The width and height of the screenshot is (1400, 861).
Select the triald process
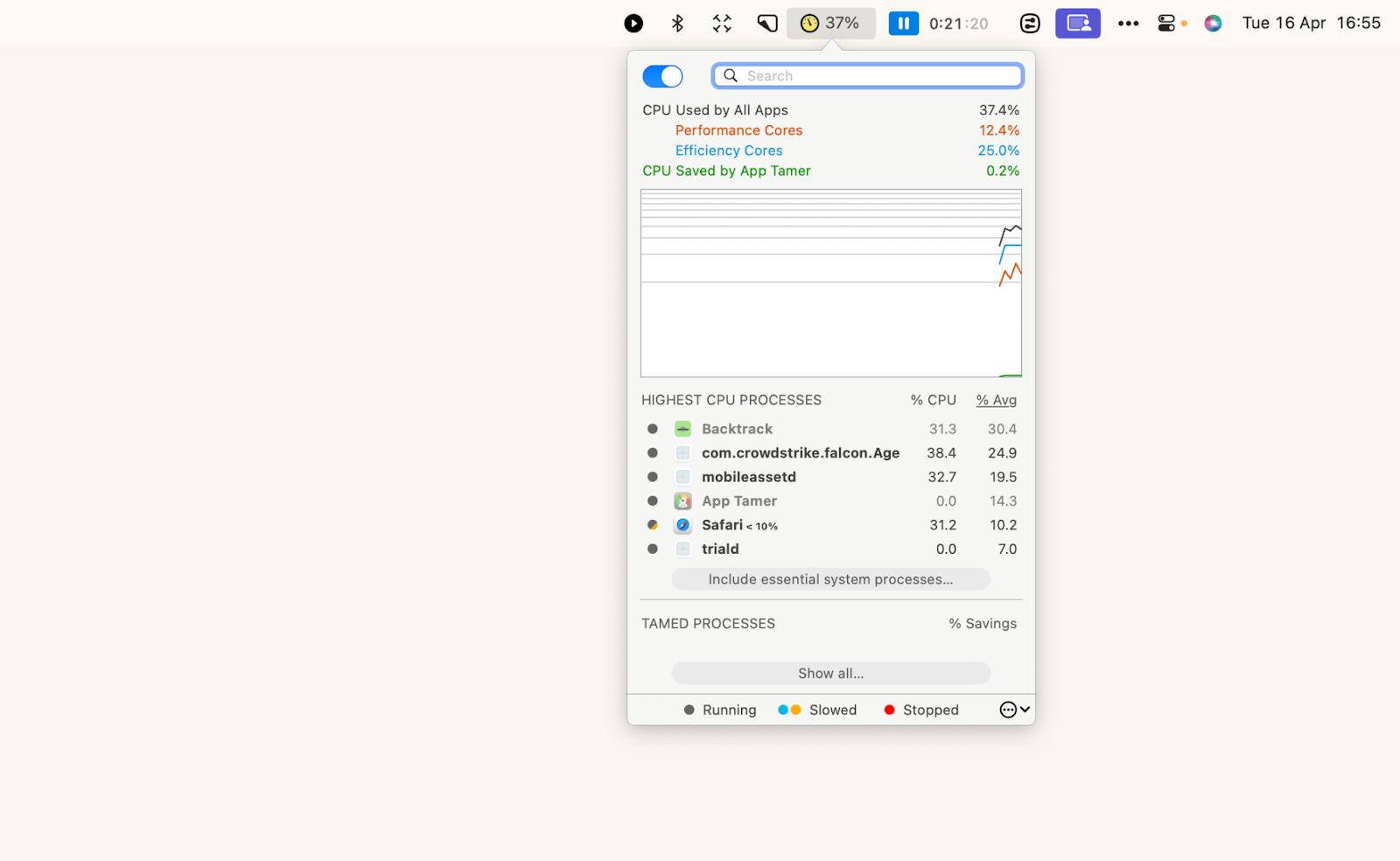830,549
